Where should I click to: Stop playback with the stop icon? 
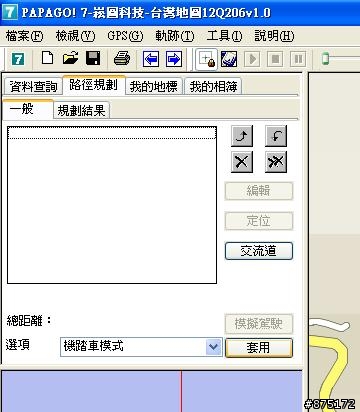(x=275, y=59)
